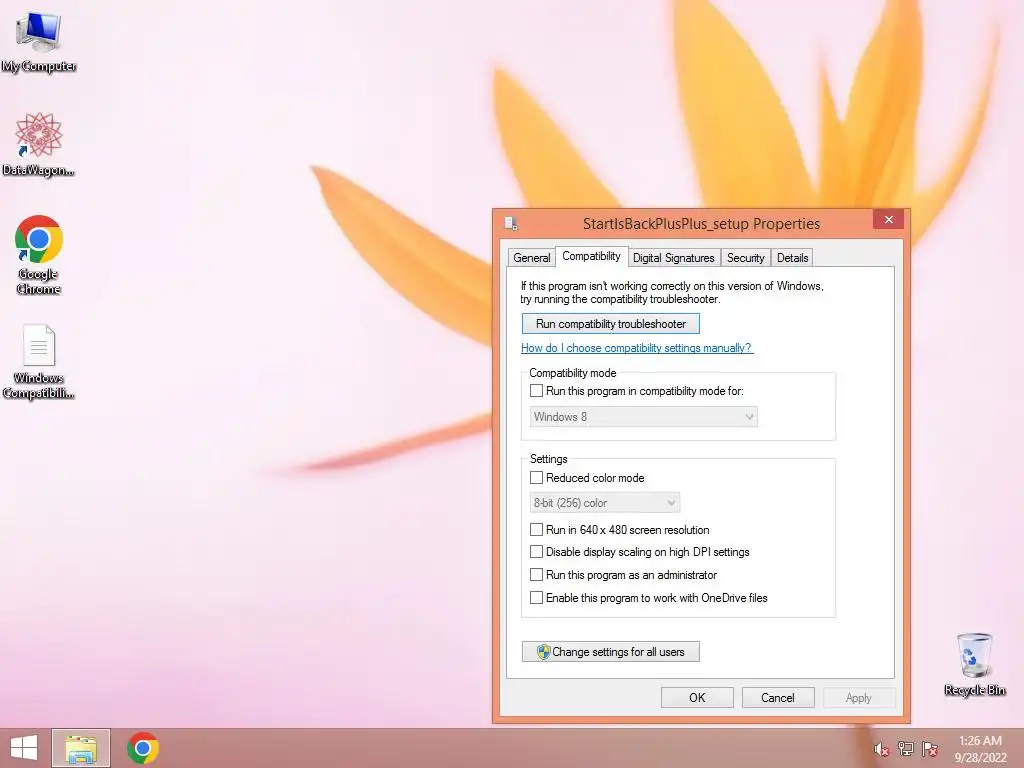Enable Run this program as an administrator
Viewport: 1024px width, 768px height.
(536, 575)
